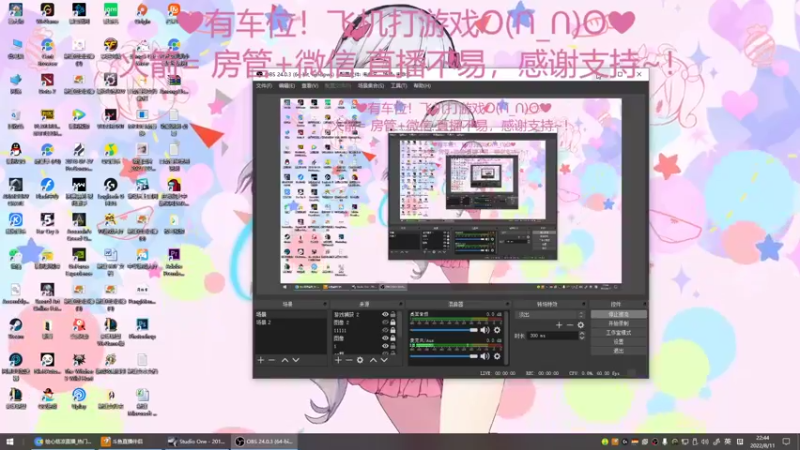Open transition properties gear icon
Viewport: 800px width, 450px height.
coord(581,325)
